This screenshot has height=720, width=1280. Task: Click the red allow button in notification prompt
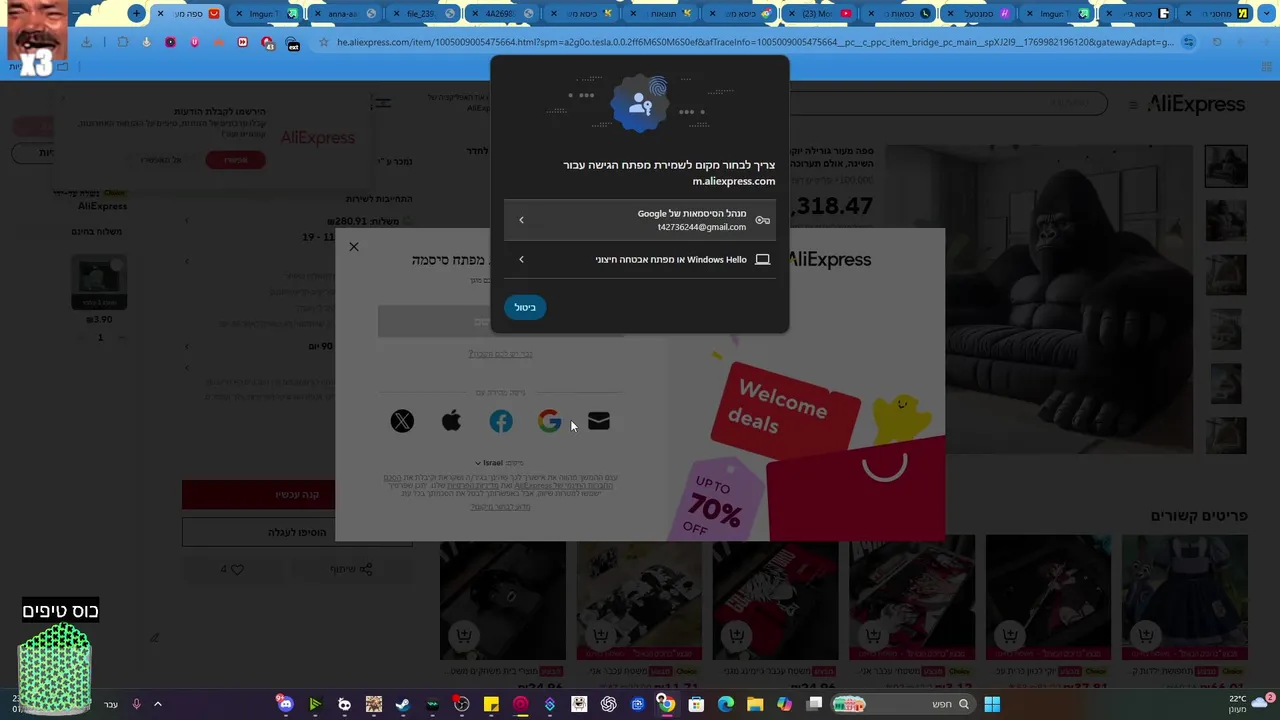pos(235,160)
